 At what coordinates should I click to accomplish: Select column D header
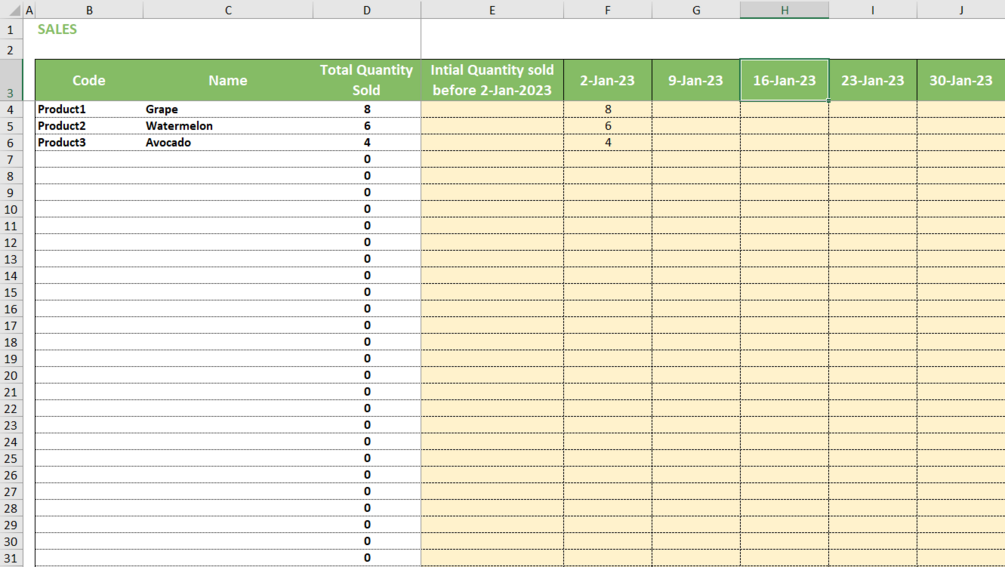[367, 10]
